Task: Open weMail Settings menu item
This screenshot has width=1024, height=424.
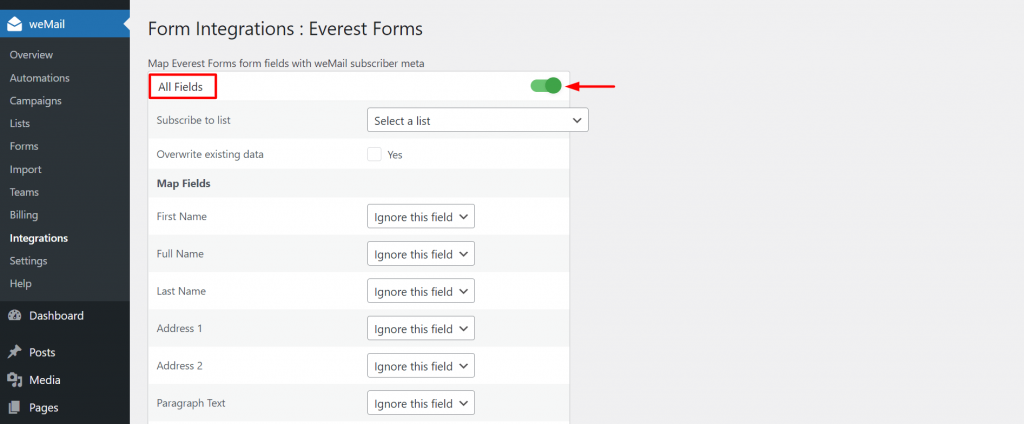Action: coord(28,261)
